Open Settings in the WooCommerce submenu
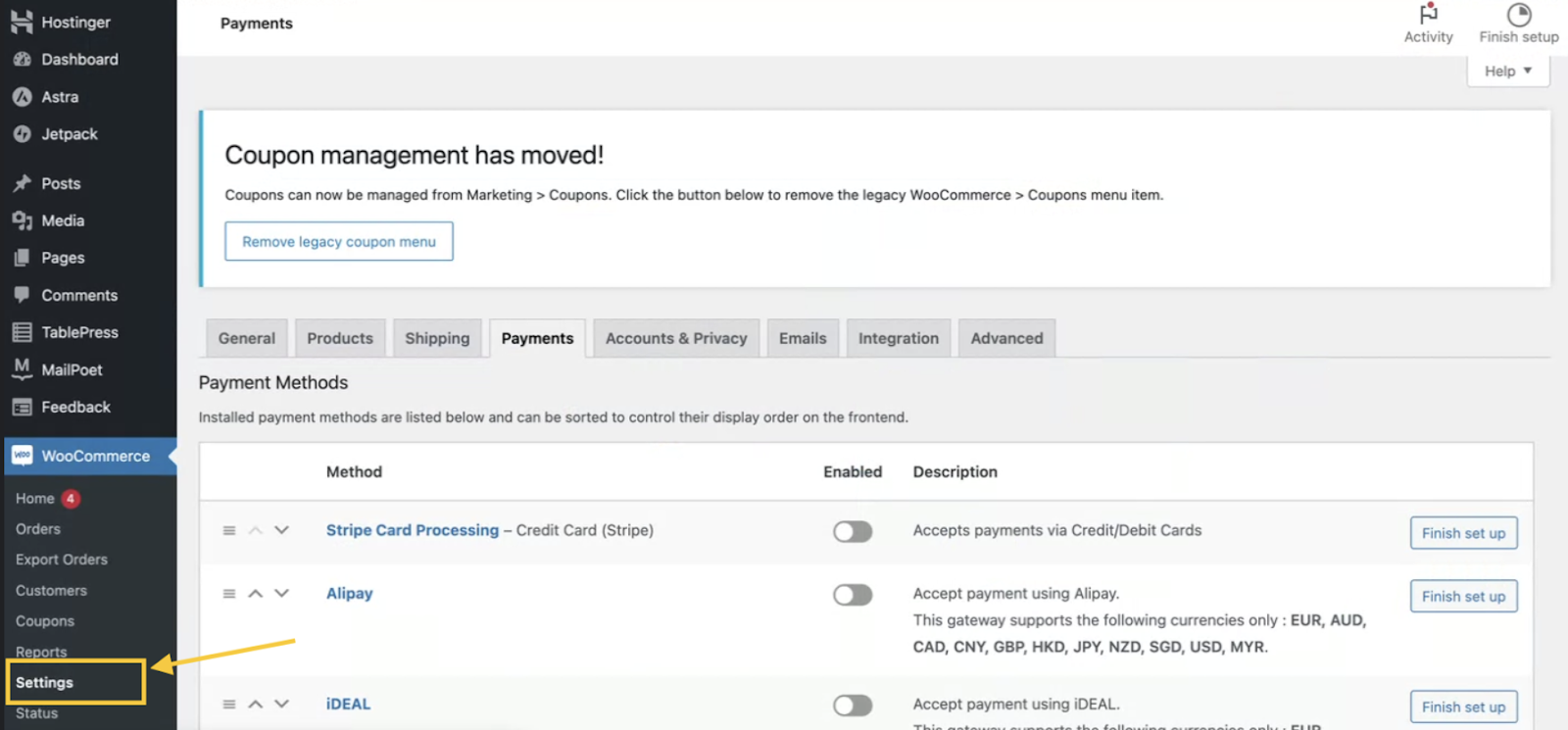Screen dimensions: 1568x730 (x=45, y=682)
